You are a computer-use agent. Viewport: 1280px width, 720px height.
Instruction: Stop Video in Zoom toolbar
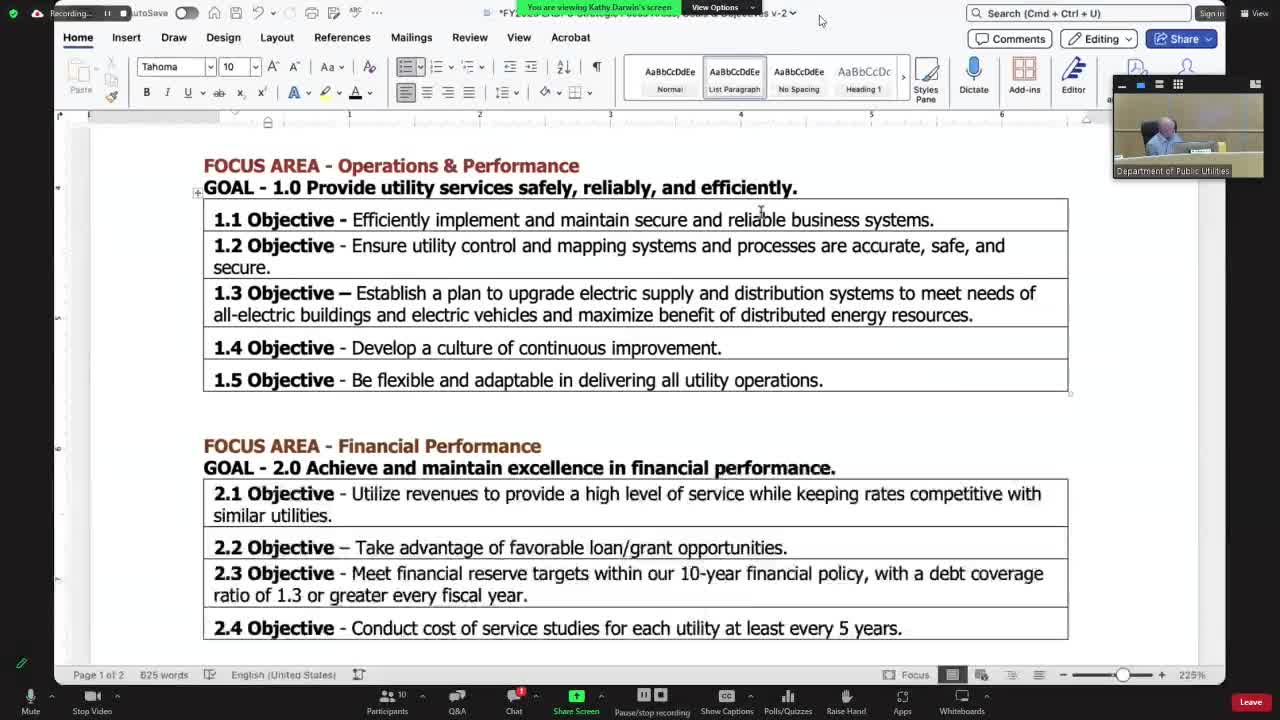(x=92, y=701)
